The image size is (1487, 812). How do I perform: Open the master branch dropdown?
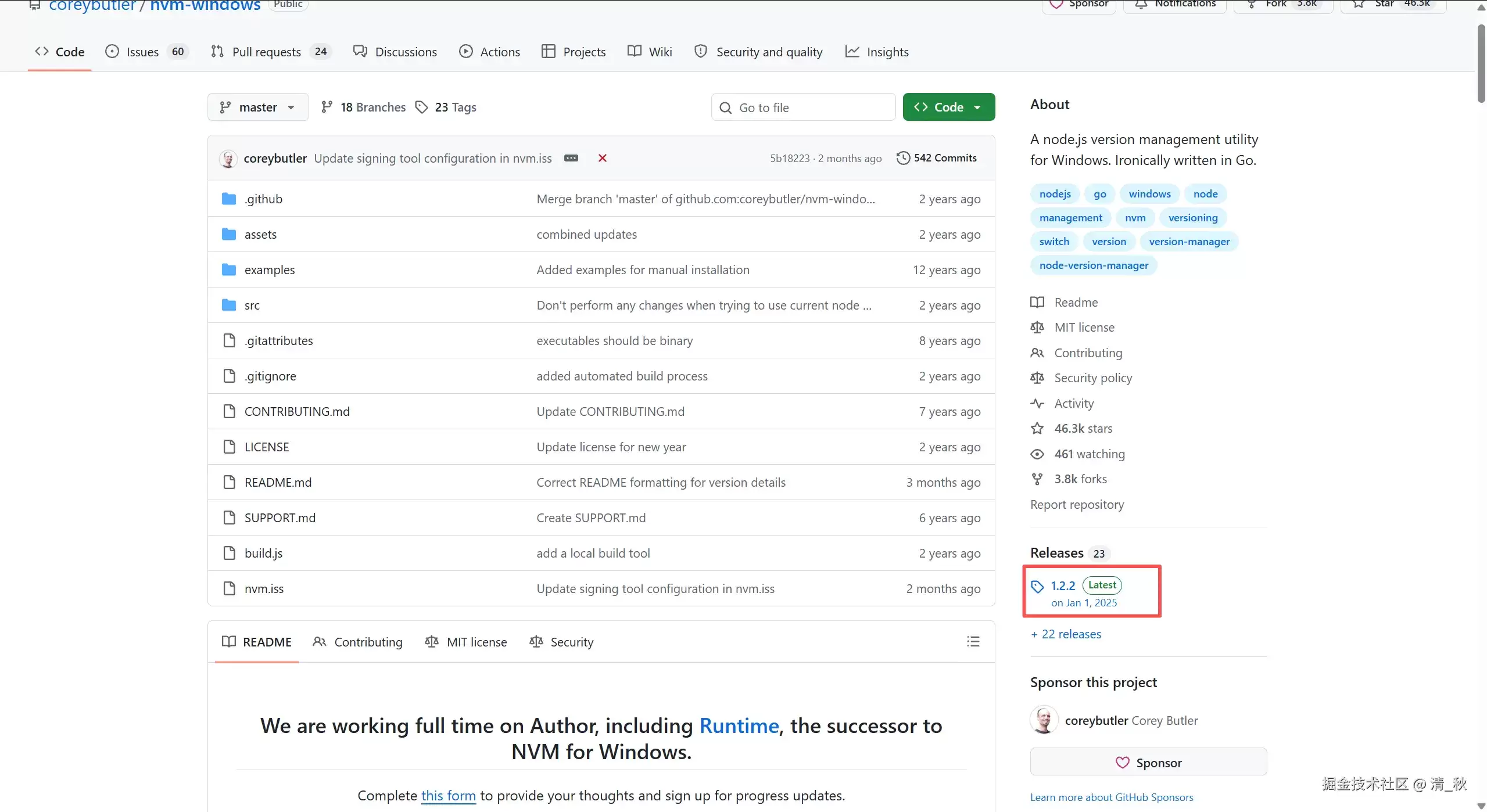click(258, 107)
